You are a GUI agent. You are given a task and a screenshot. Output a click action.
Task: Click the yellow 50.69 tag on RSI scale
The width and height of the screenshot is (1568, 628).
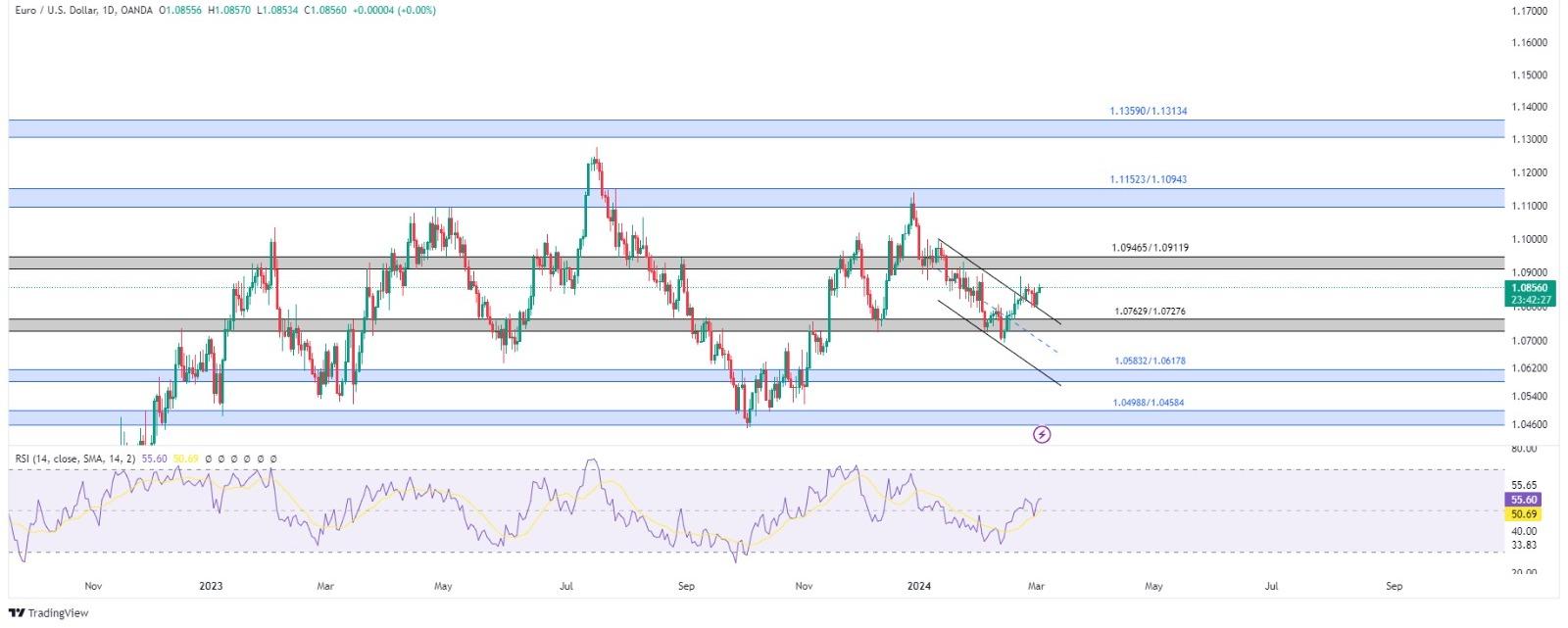point(1524,514)
